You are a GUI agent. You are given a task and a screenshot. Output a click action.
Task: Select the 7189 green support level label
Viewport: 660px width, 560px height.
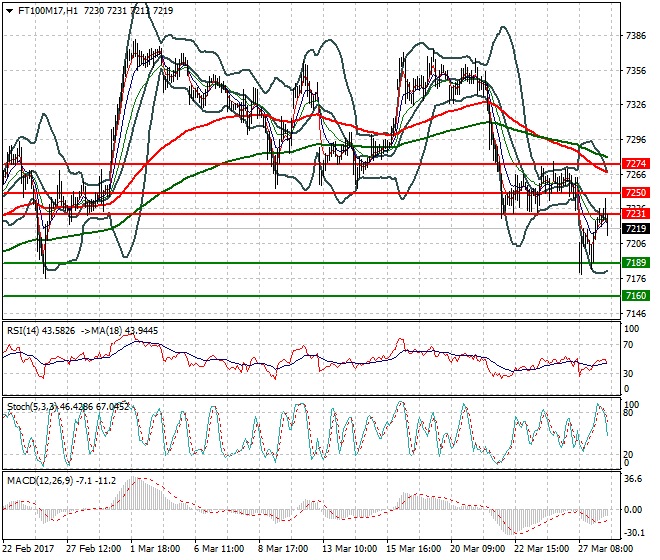pos(635,263)
